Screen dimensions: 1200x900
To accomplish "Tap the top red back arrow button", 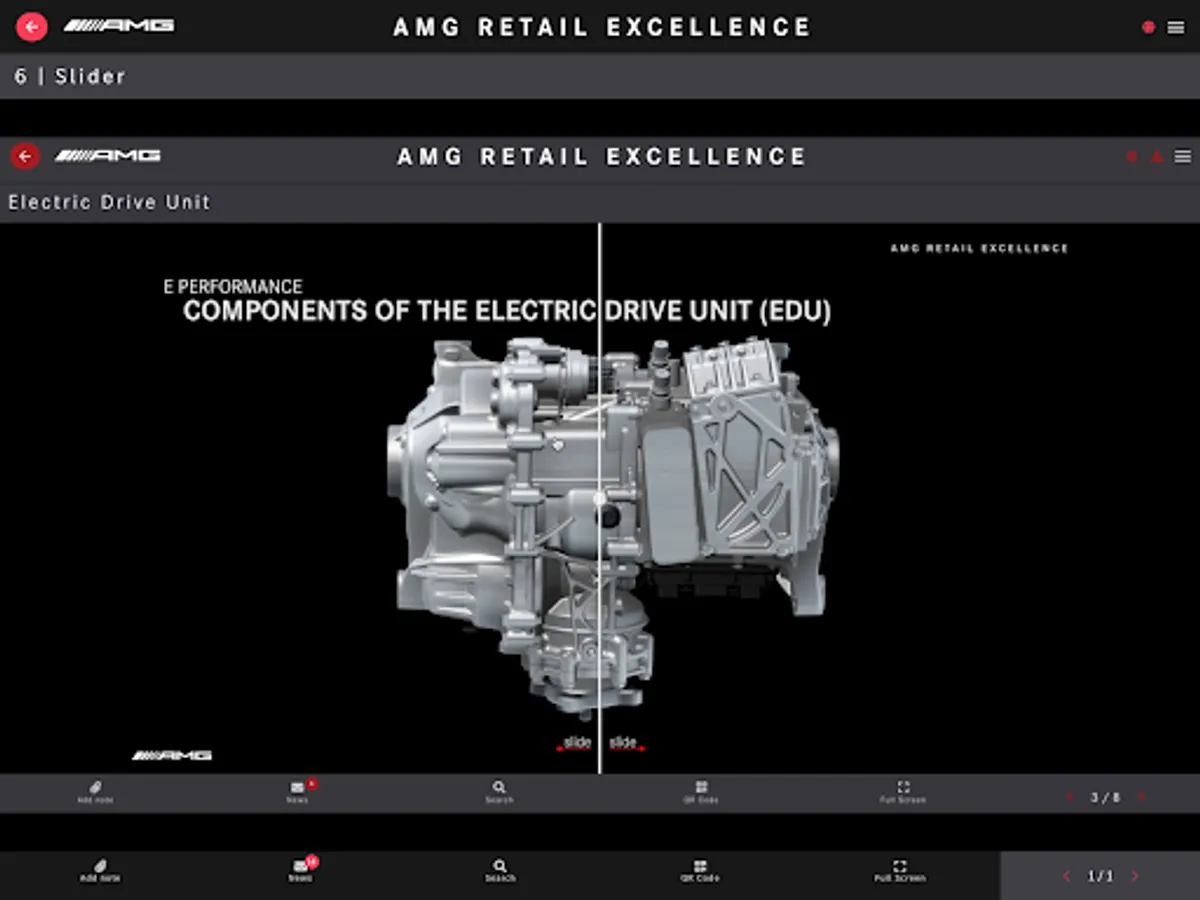I will [x=32, y=27].
